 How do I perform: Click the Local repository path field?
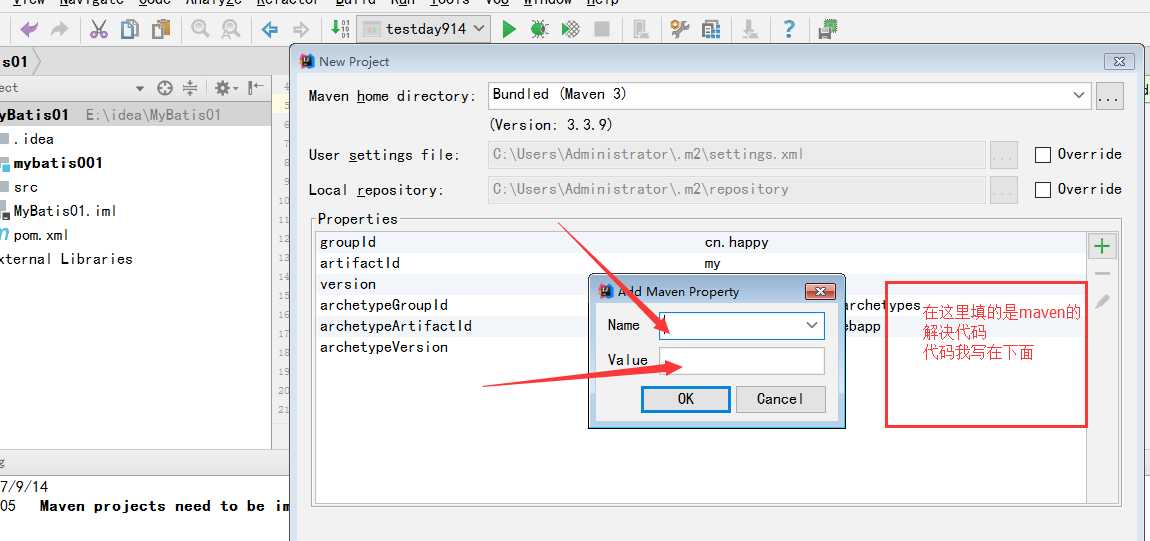point(736,189)
